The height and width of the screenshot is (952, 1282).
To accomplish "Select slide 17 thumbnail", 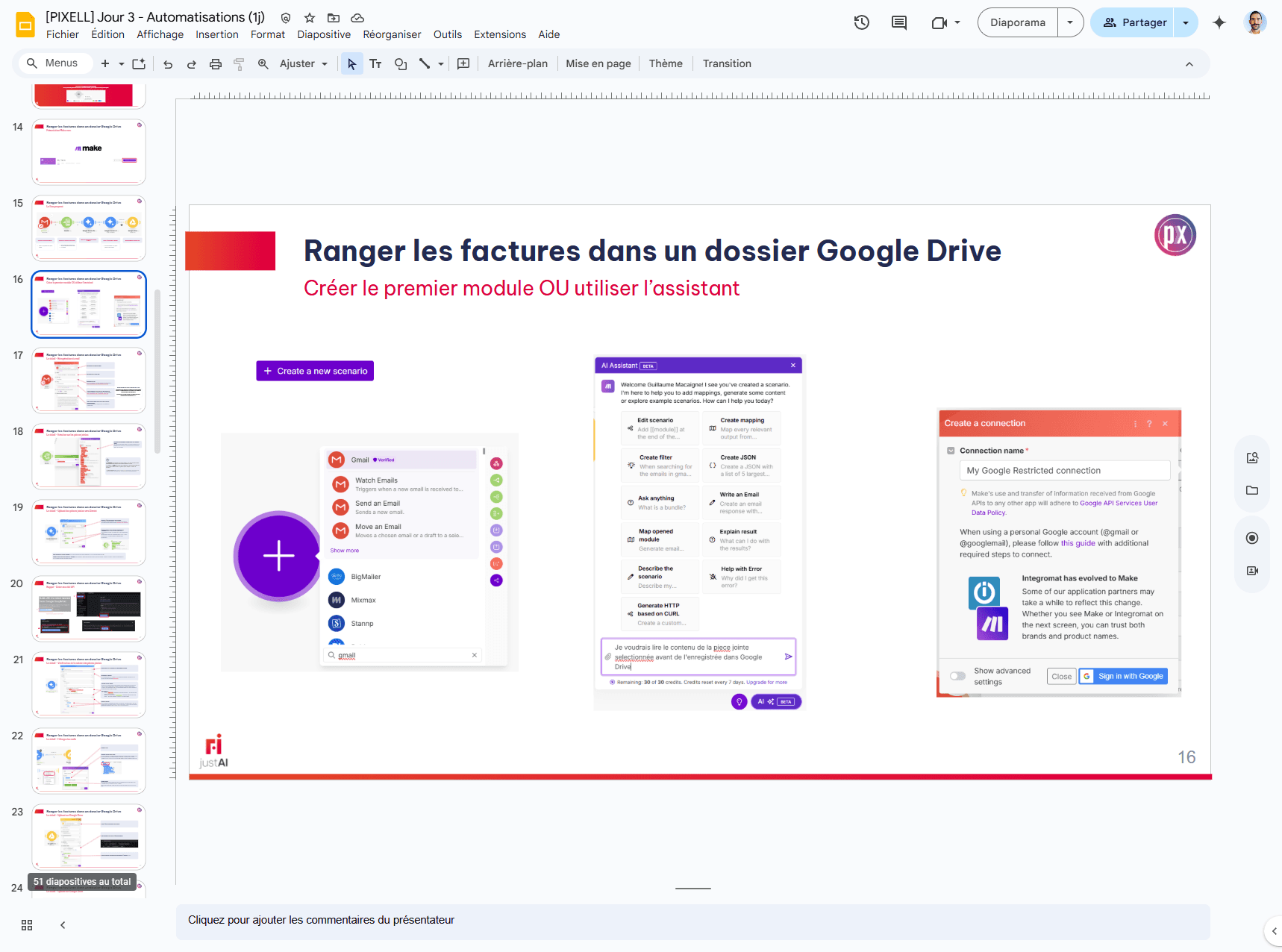I will click(89, 381).
